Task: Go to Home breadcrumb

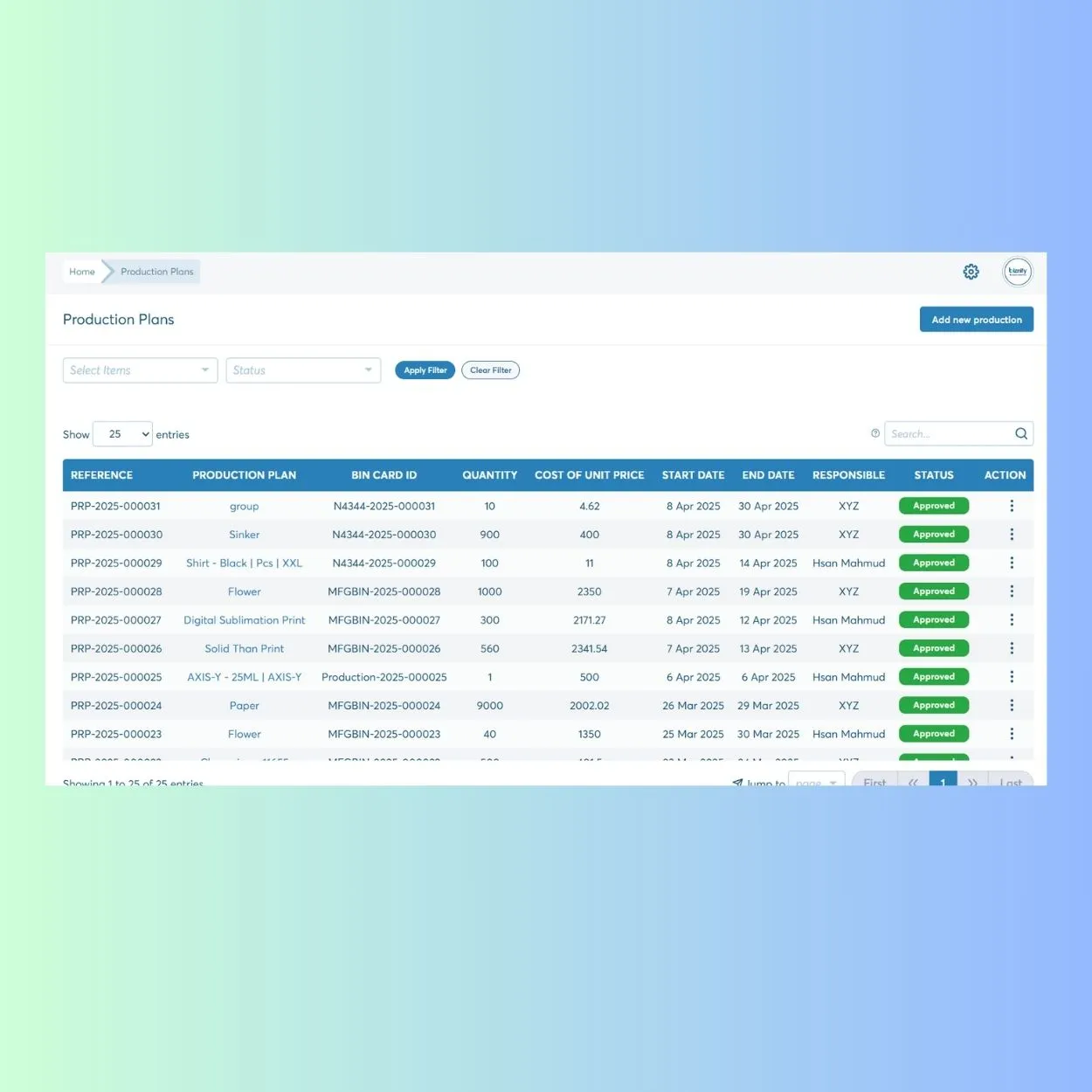Action: pos(82,272)
